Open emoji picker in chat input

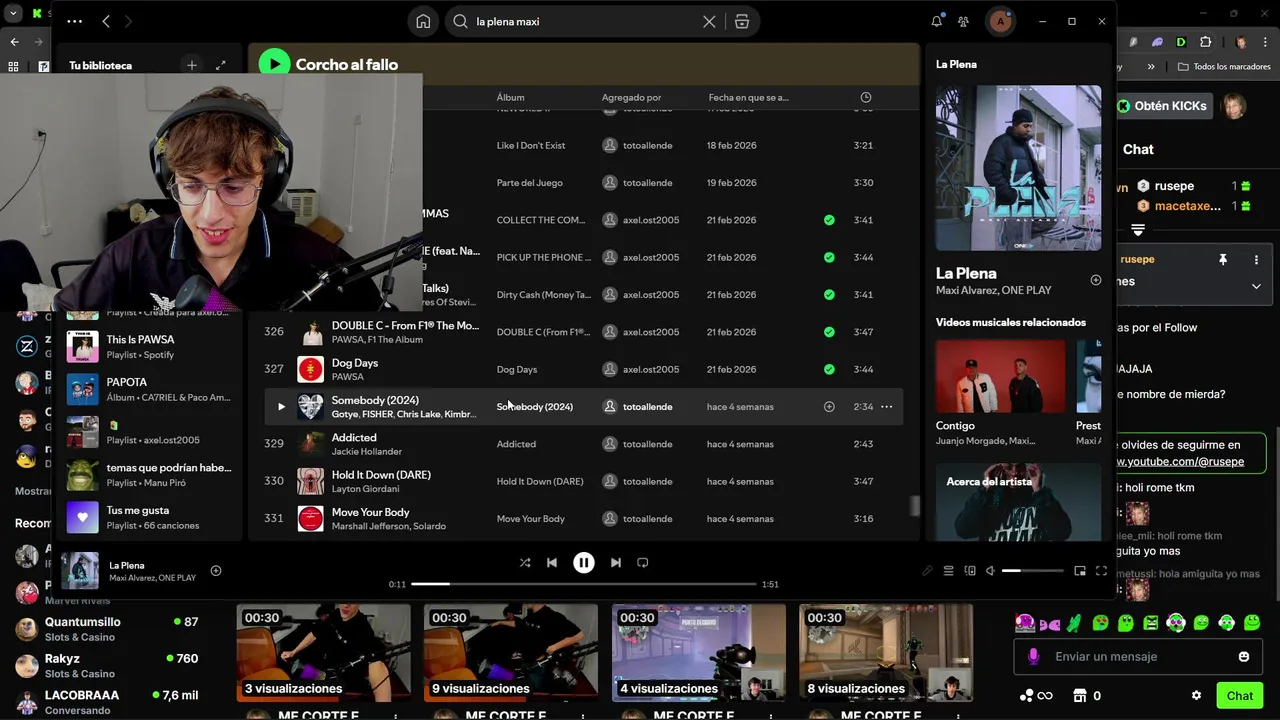coord(1244,657)
